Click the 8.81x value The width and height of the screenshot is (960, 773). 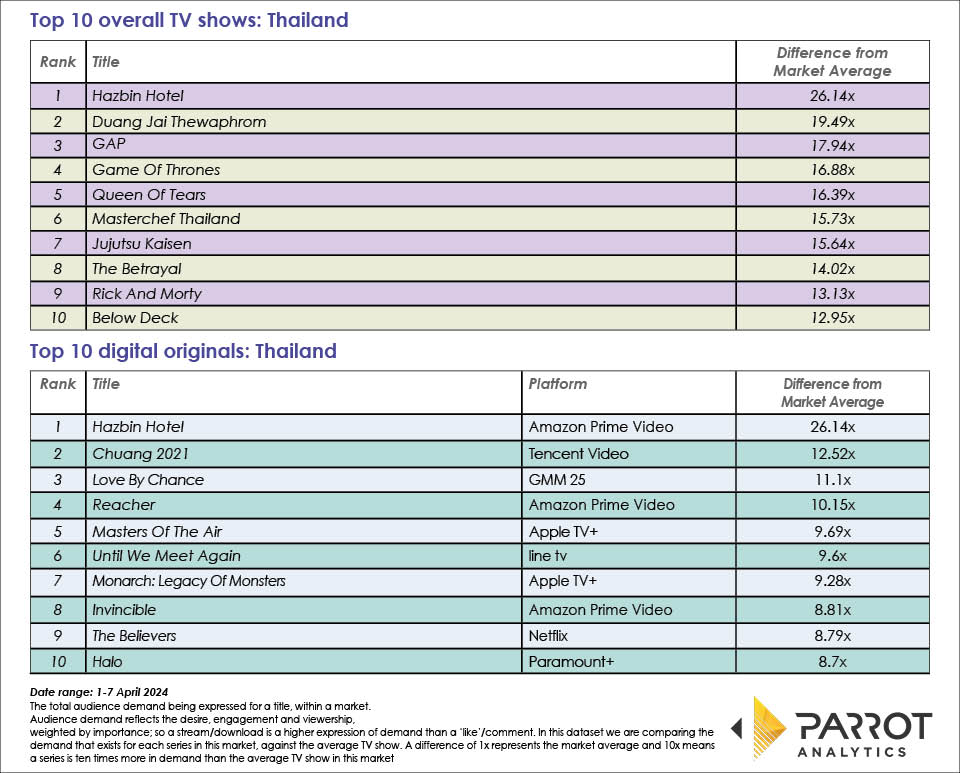833,610
